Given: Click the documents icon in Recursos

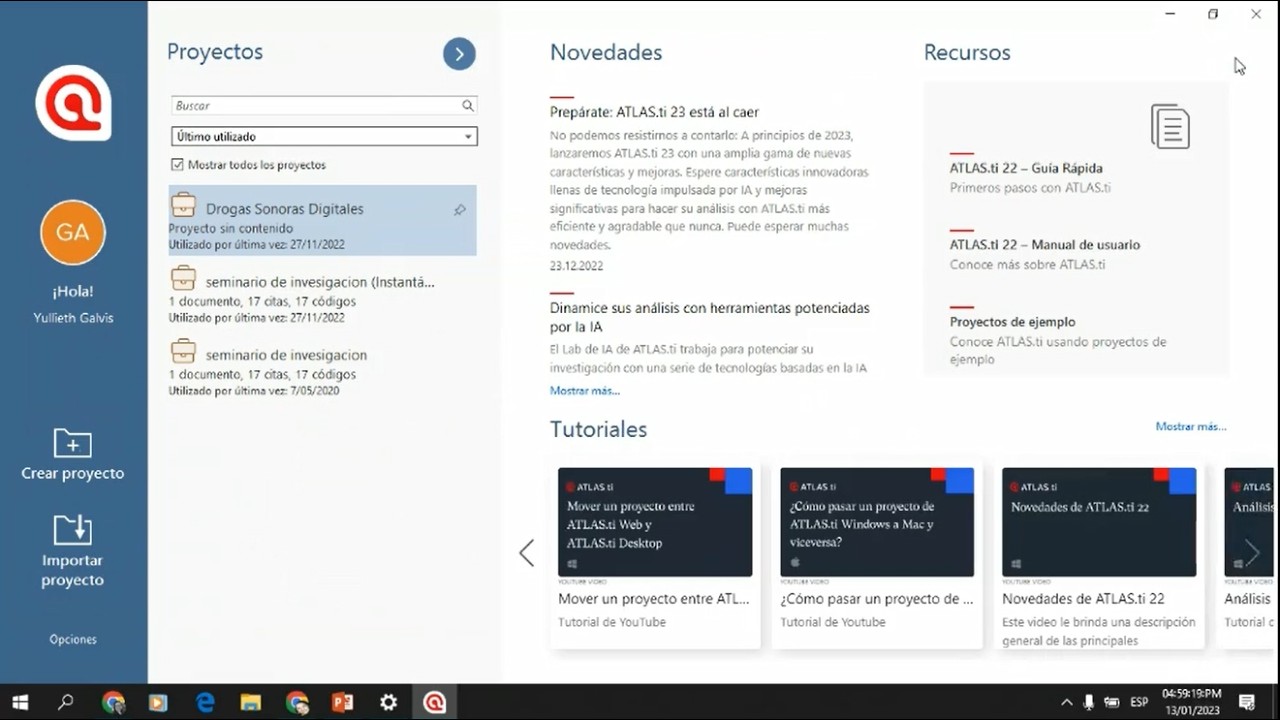Looking at the screenshot, I should pos(1170,126).
